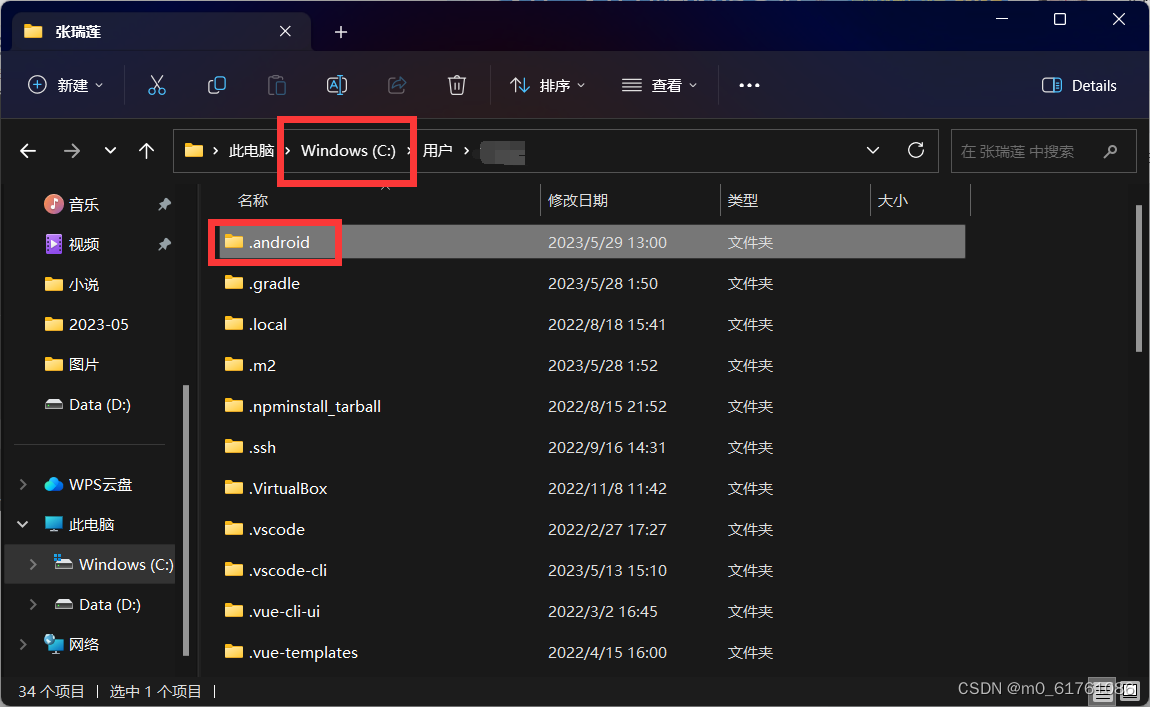Screen dimensions: 1150x707
Task: Open the 排序 sort dropdown
Action: 548,85
